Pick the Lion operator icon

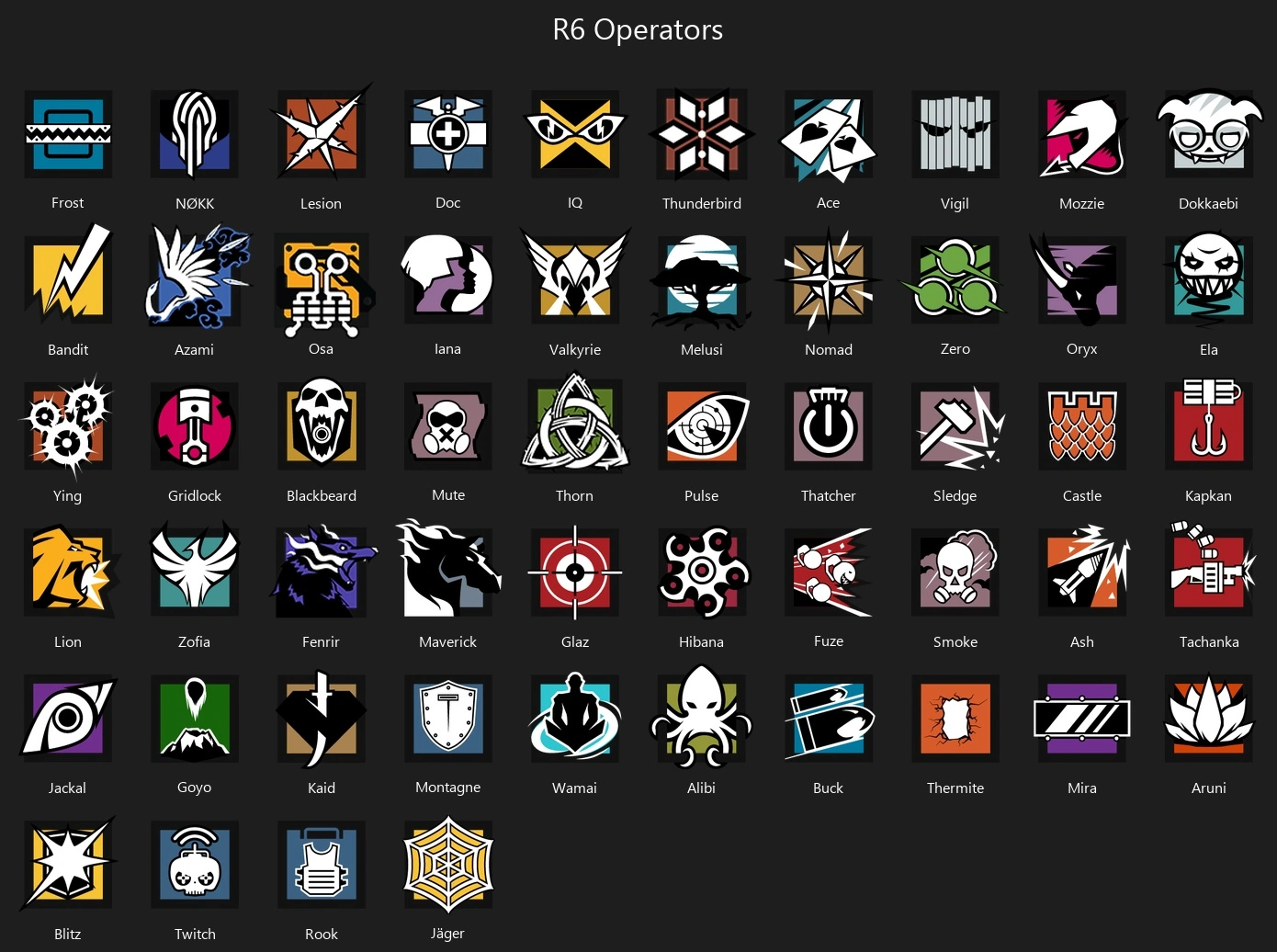[70, 571]
